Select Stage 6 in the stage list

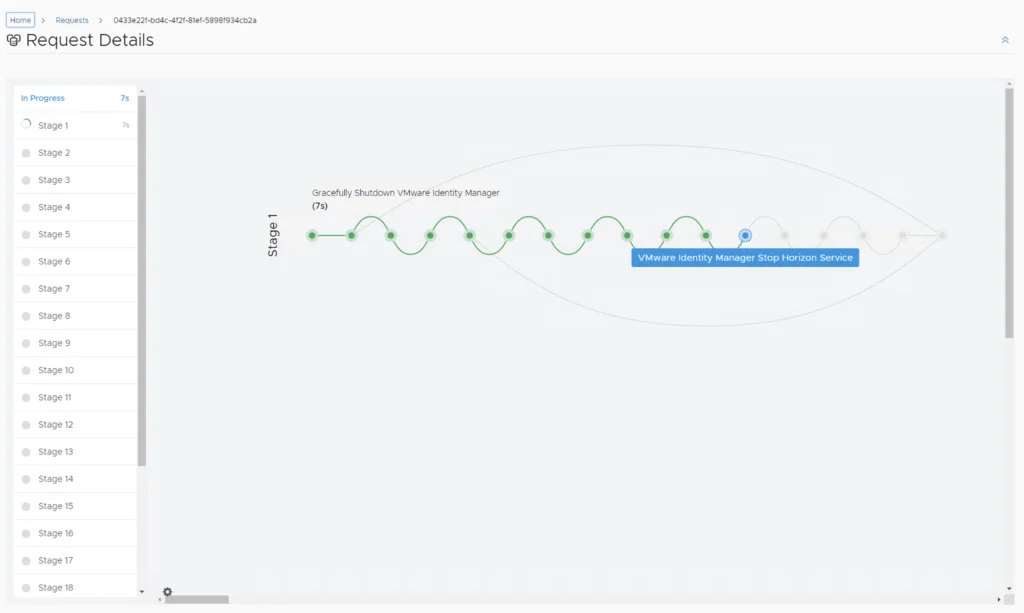pos(75,262)
